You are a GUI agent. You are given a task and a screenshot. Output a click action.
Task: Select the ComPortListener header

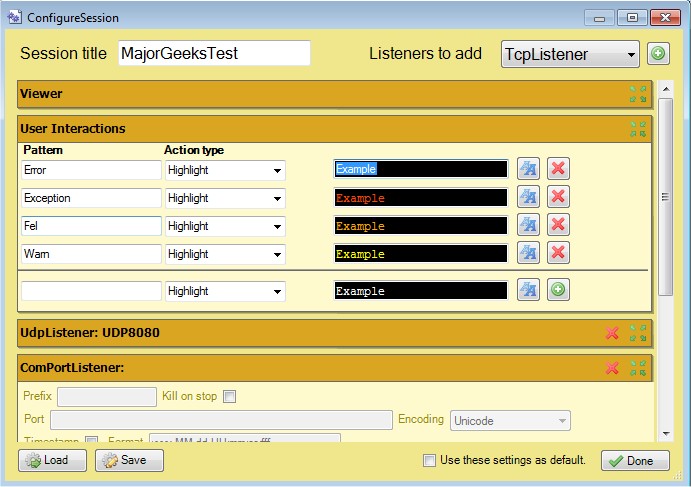point(334,368)
